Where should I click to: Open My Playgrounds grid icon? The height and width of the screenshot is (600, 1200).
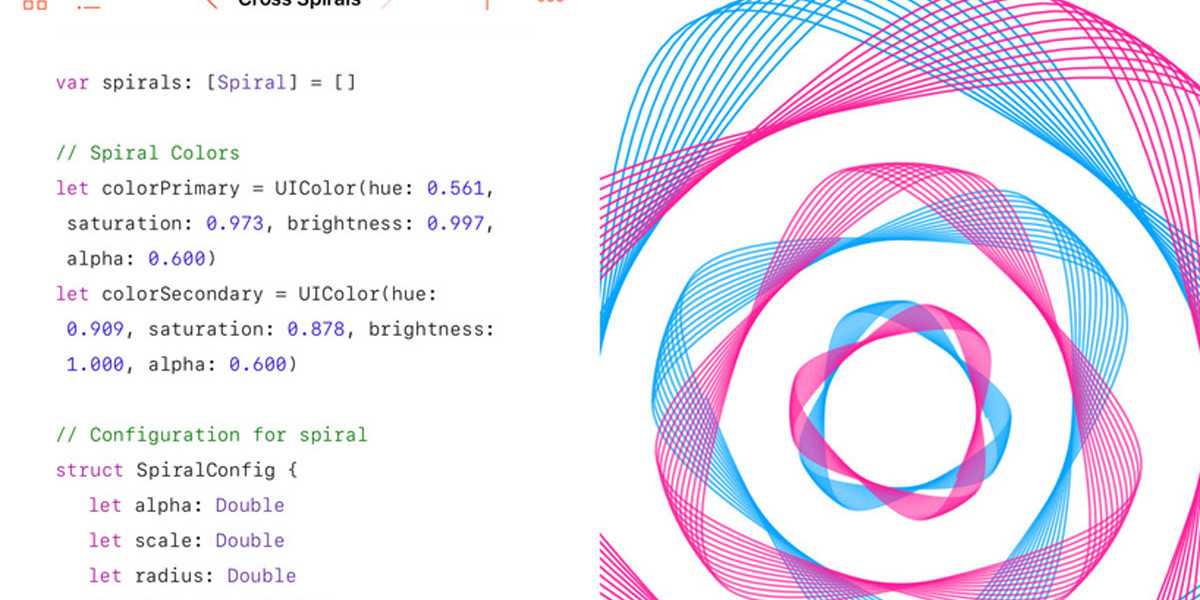click(34, 4)
